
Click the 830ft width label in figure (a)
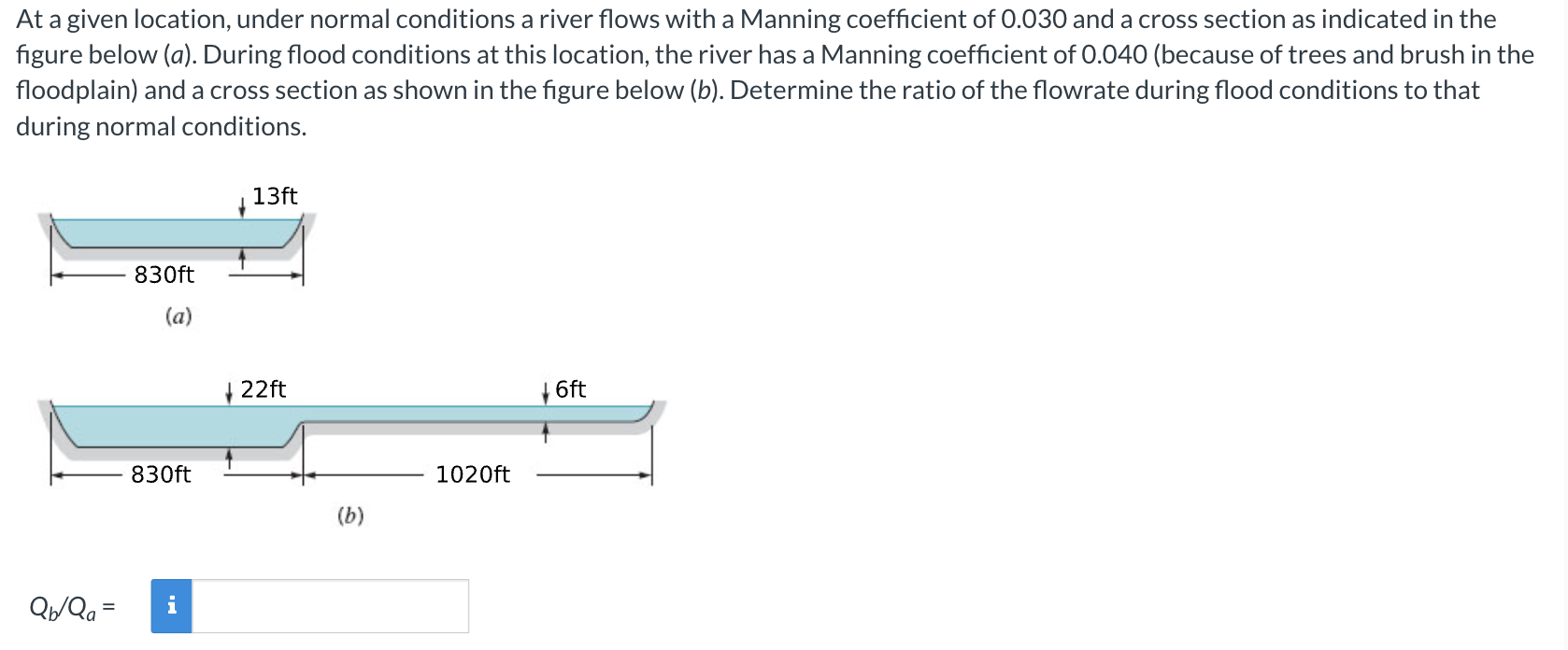164,276
